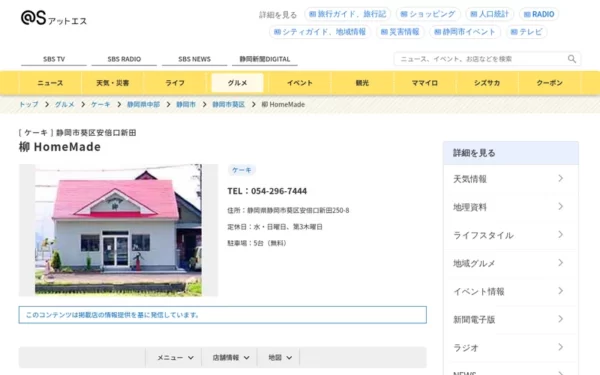Expand the 地図 dropdown
Image resolution: width=600 pixels, height=375 pixels.
(x=279, y=358)
